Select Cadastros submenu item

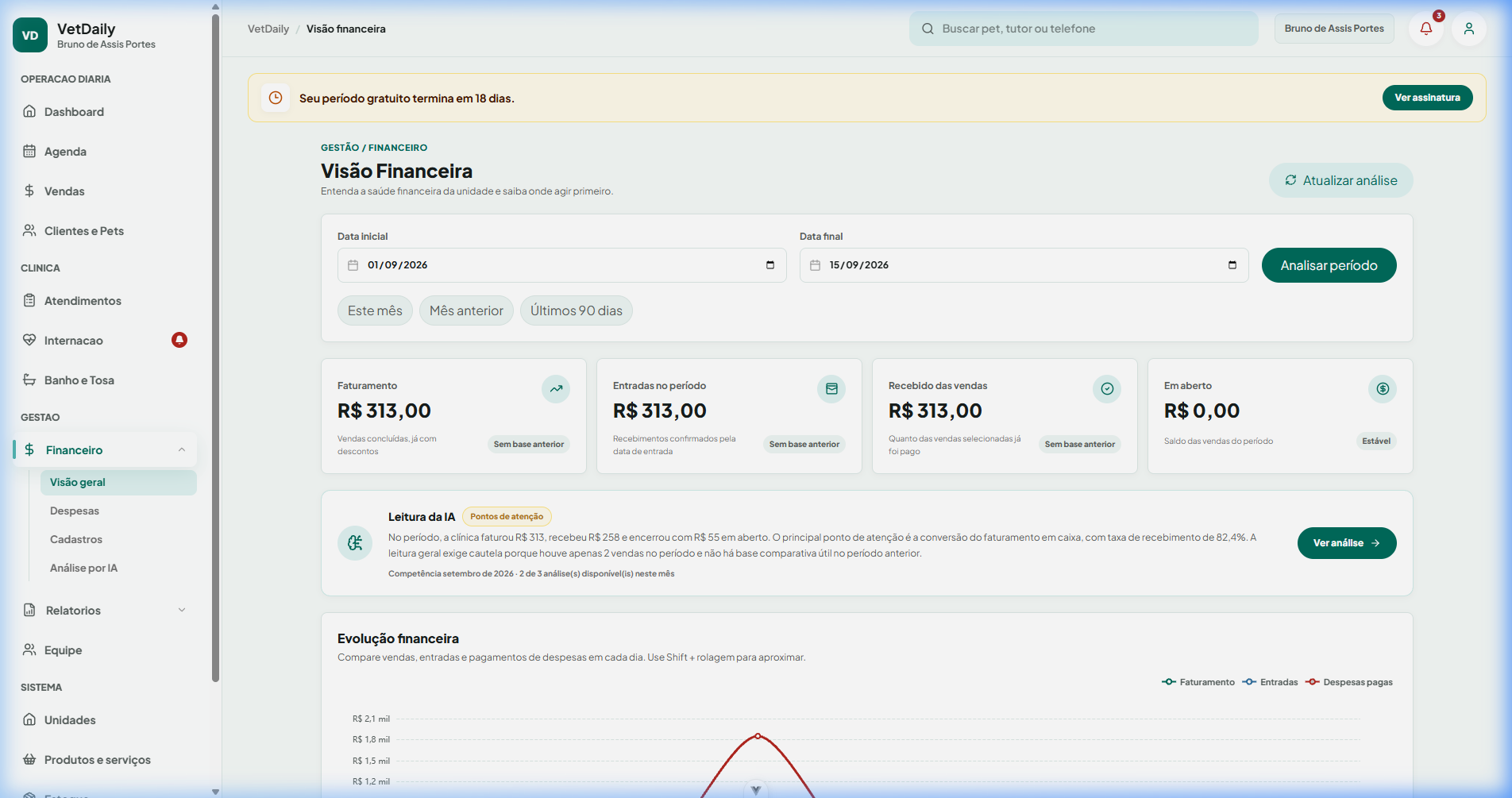118,540
